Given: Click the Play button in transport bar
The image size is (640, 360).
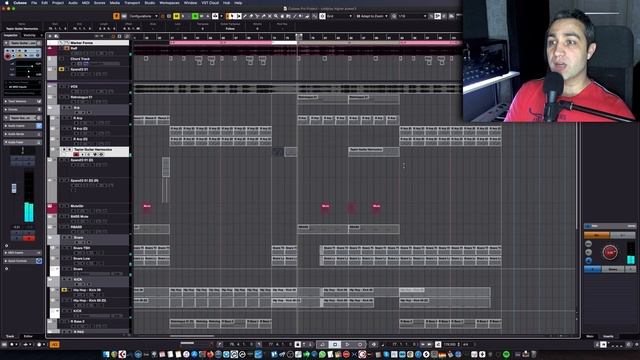Looking at the screenshot, I should [x=347, y=344].
